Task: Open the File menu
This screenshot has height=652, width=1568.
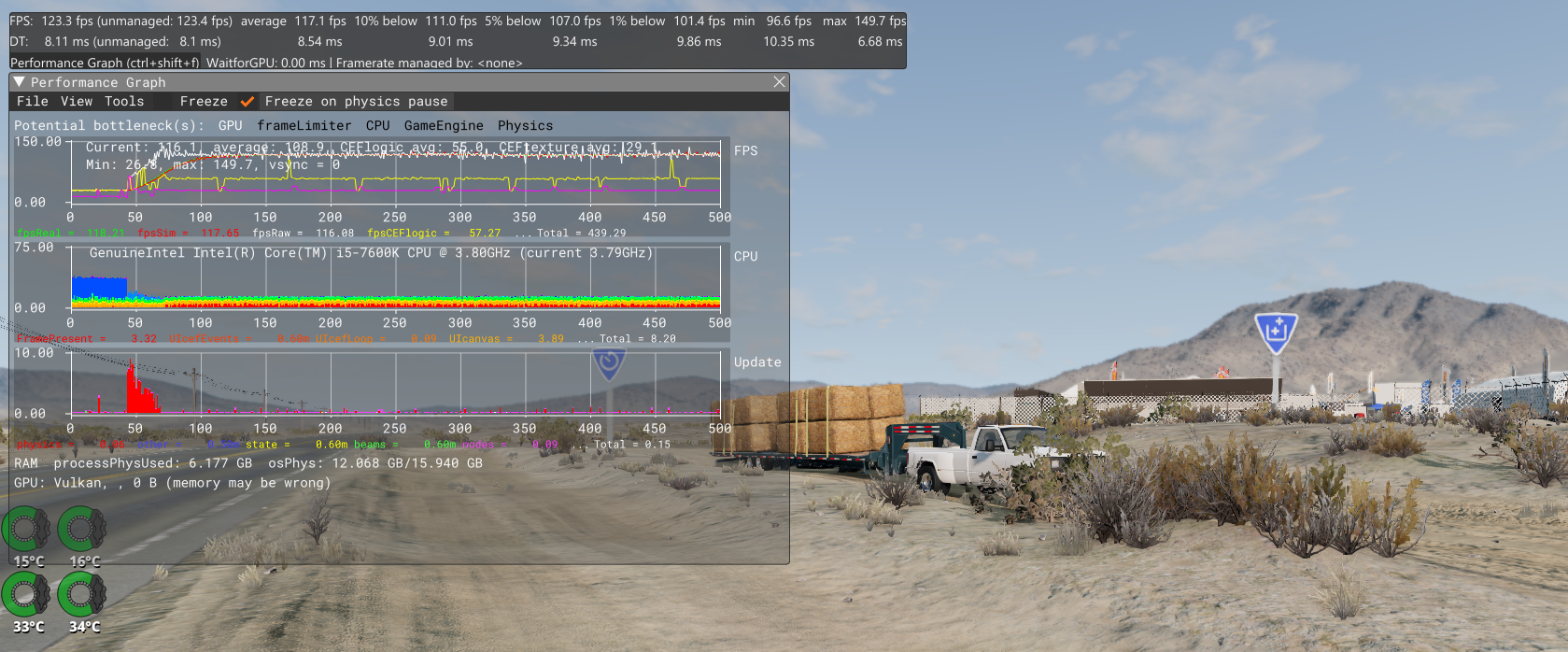Action: (x=33, y=101)
